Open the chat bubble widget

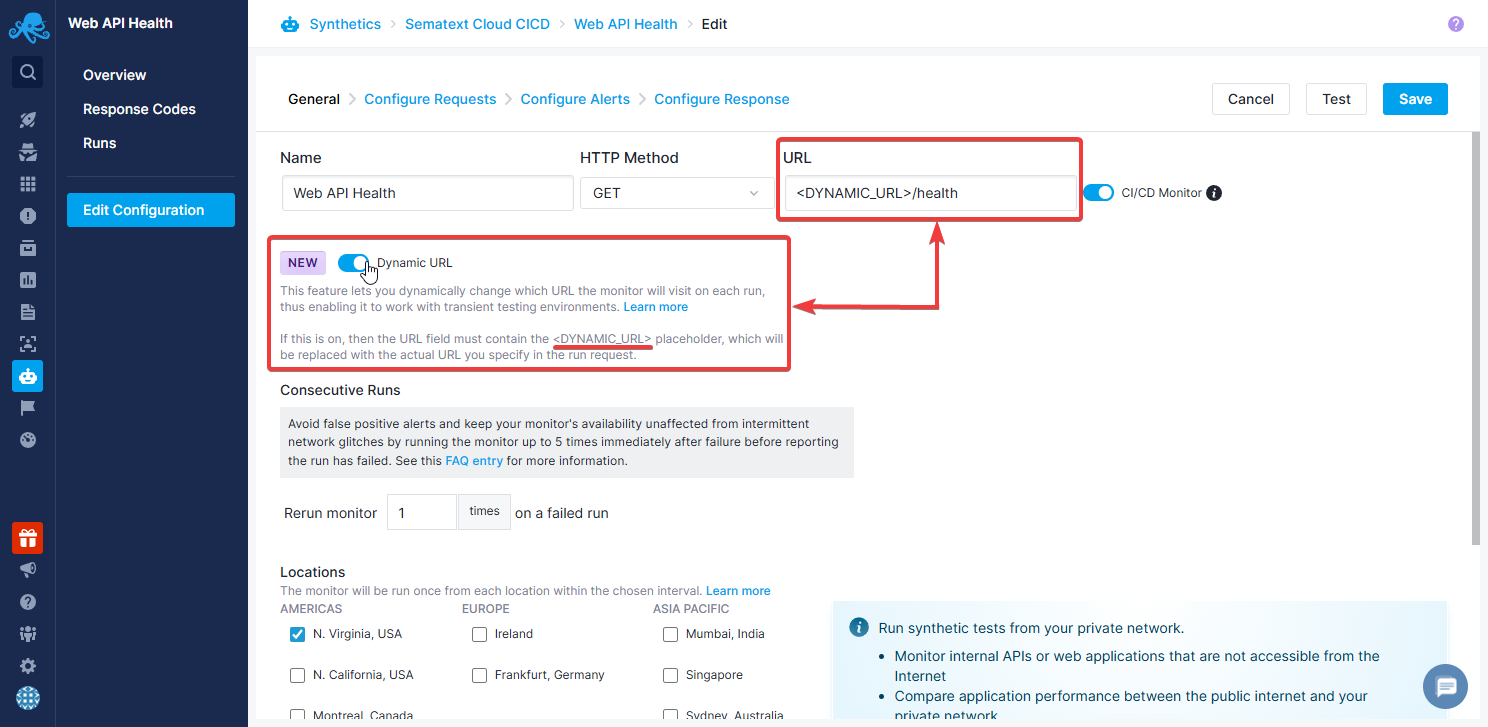1445,687
